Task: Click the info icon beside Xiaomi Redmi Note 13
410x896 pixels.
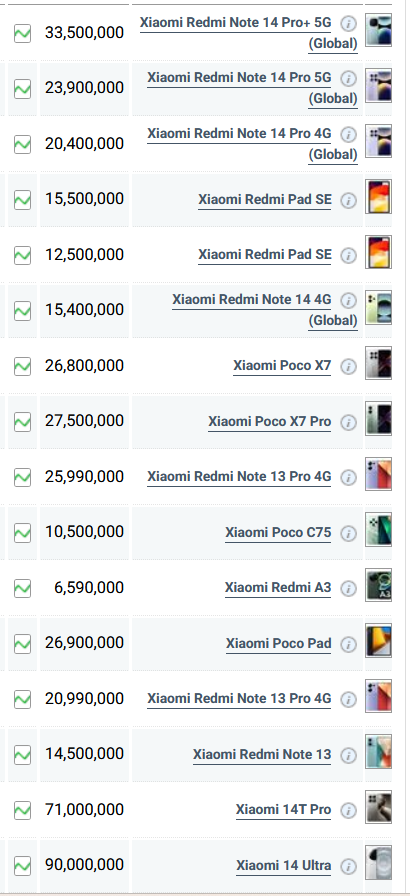Action: pos(348,755)
